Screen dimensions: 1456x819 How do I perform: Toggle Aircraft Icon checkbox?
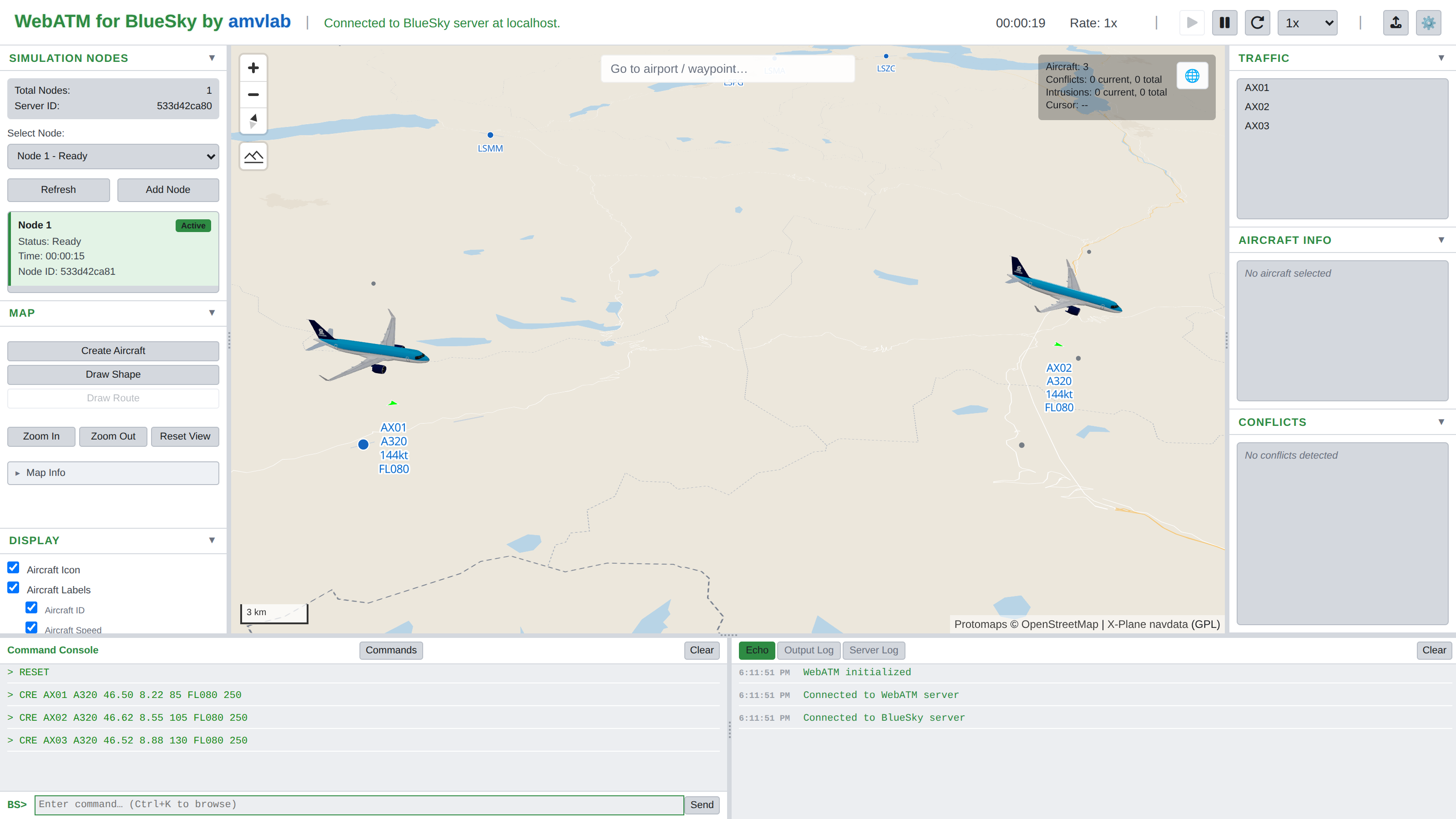pos(13,567)
